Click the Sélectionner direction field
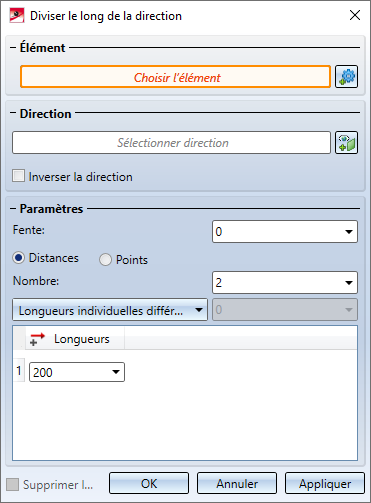Viewport: 371px width, 503px height. click(171, 143)
